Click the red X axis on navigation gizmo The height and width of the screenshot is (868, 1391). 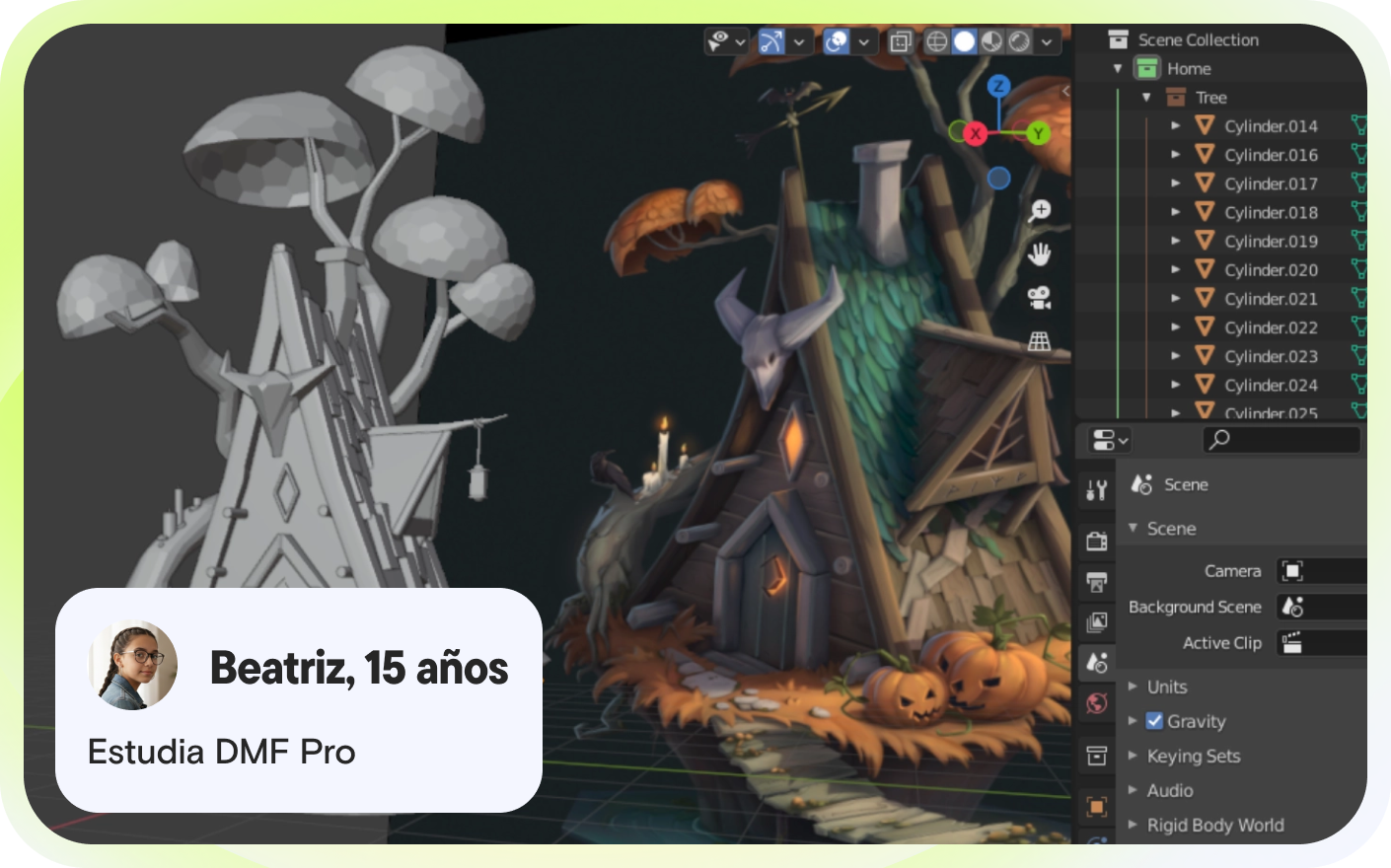[976, 134]
